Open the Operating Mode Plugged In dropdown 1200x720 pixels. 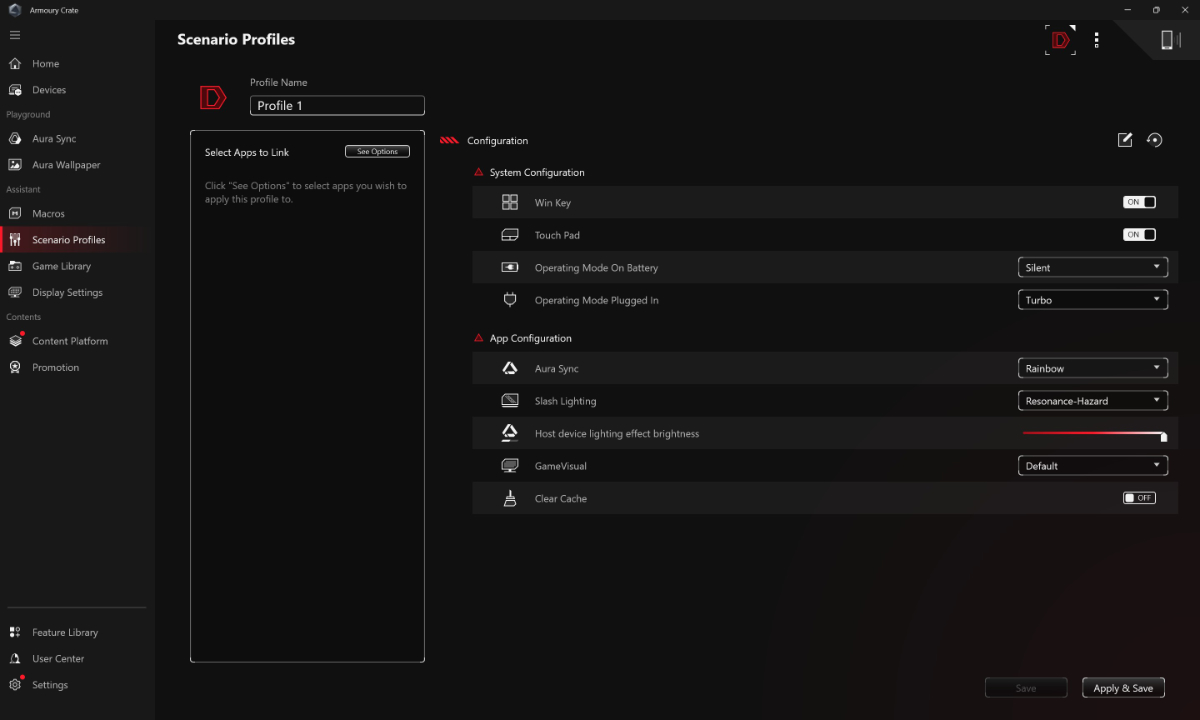pyautogui.click(x=1093, y=300)
